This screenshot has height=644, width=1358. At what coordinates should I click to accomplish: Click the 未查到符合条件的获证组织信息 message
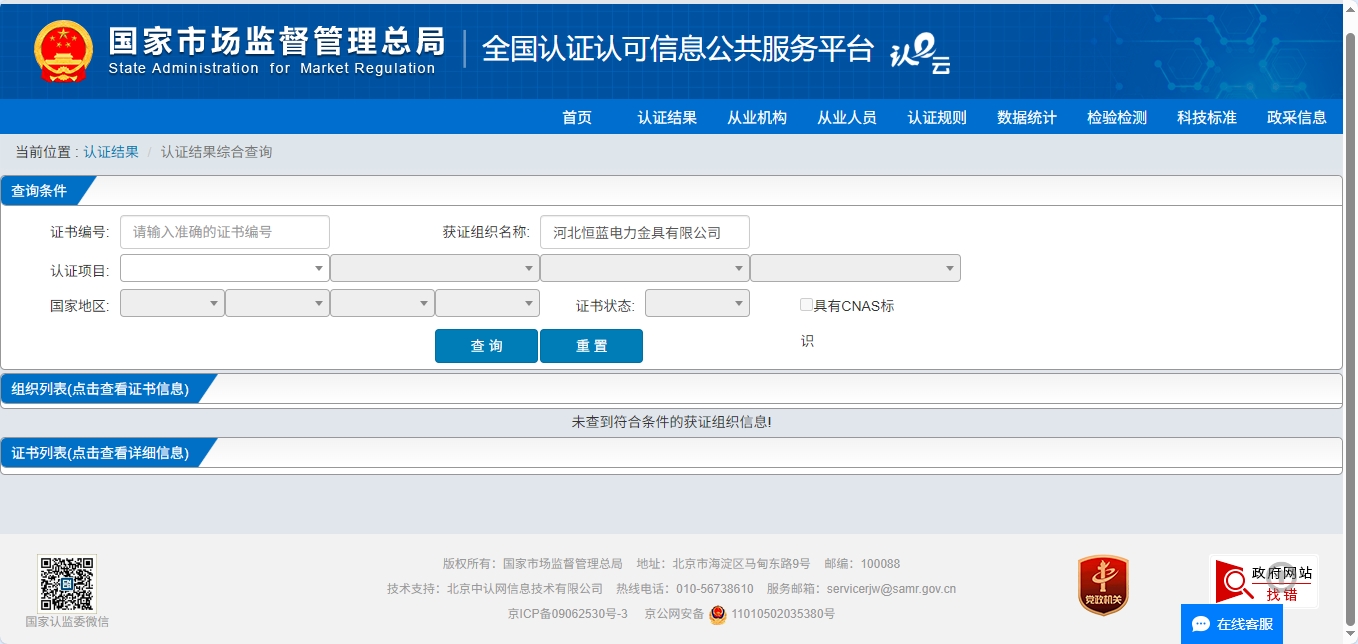(x=671, y=422)
